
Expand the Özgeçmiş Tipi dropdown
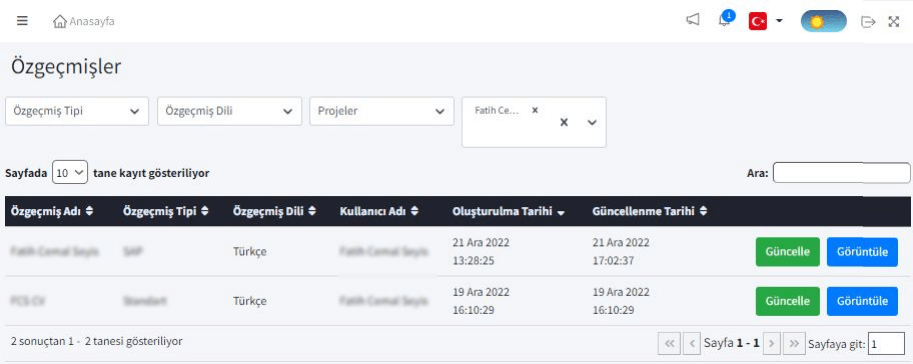[x=77, y=111]
